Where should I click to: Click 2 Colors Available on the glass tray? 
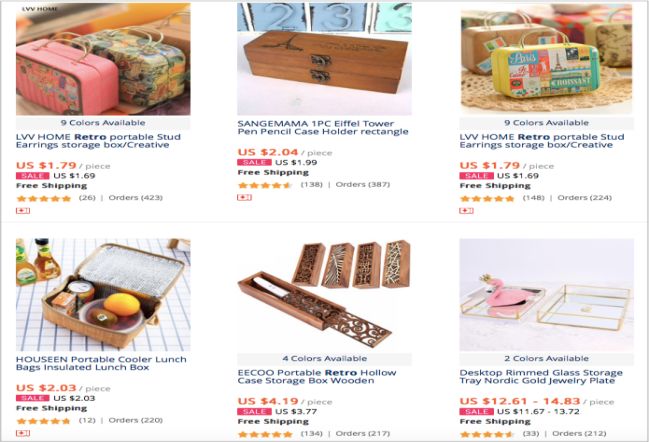pyautogui.click(x=546, y=358)
